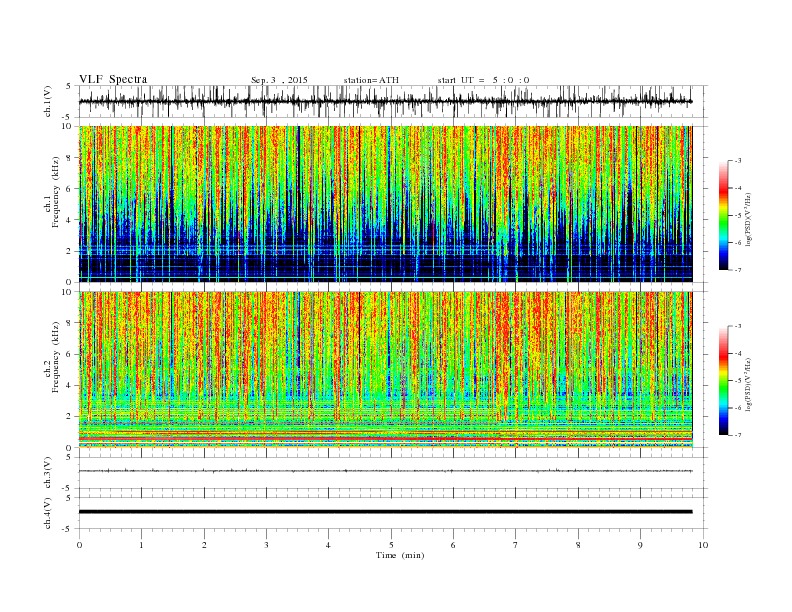
Task: Click the ch.1 spectrogram panel
Action: [x=385, y=204]
